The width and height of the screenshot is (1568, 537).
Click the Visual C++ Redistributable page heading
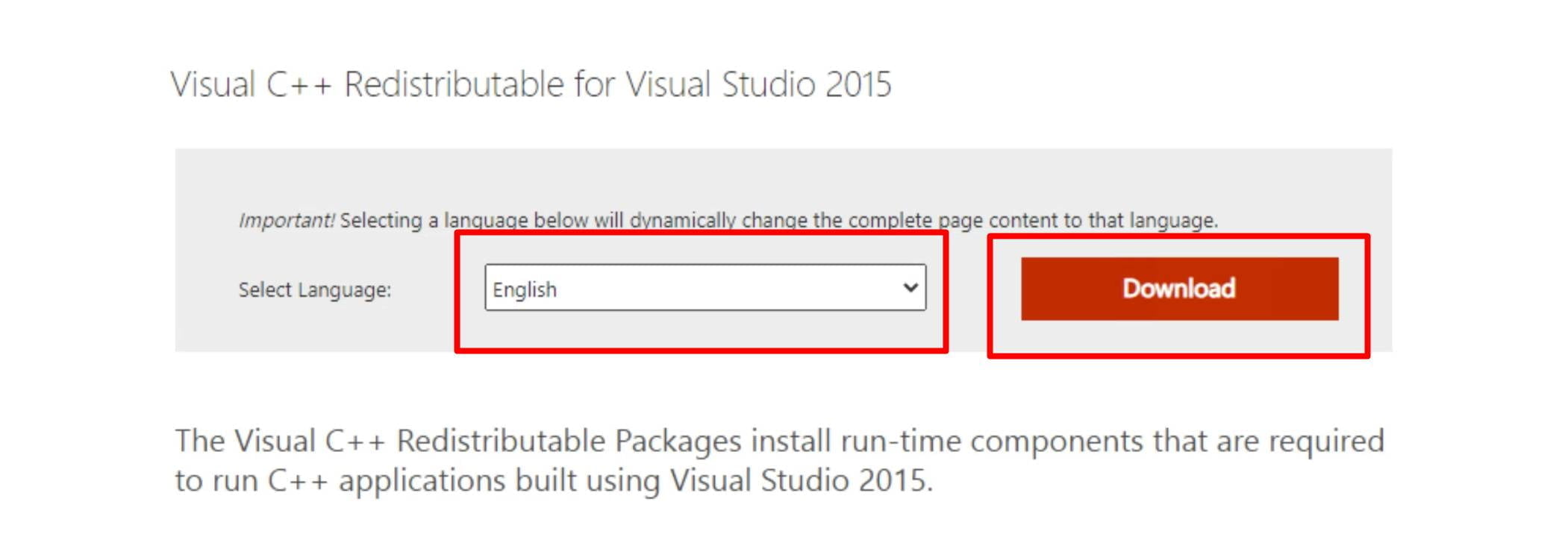pos(531,84)
